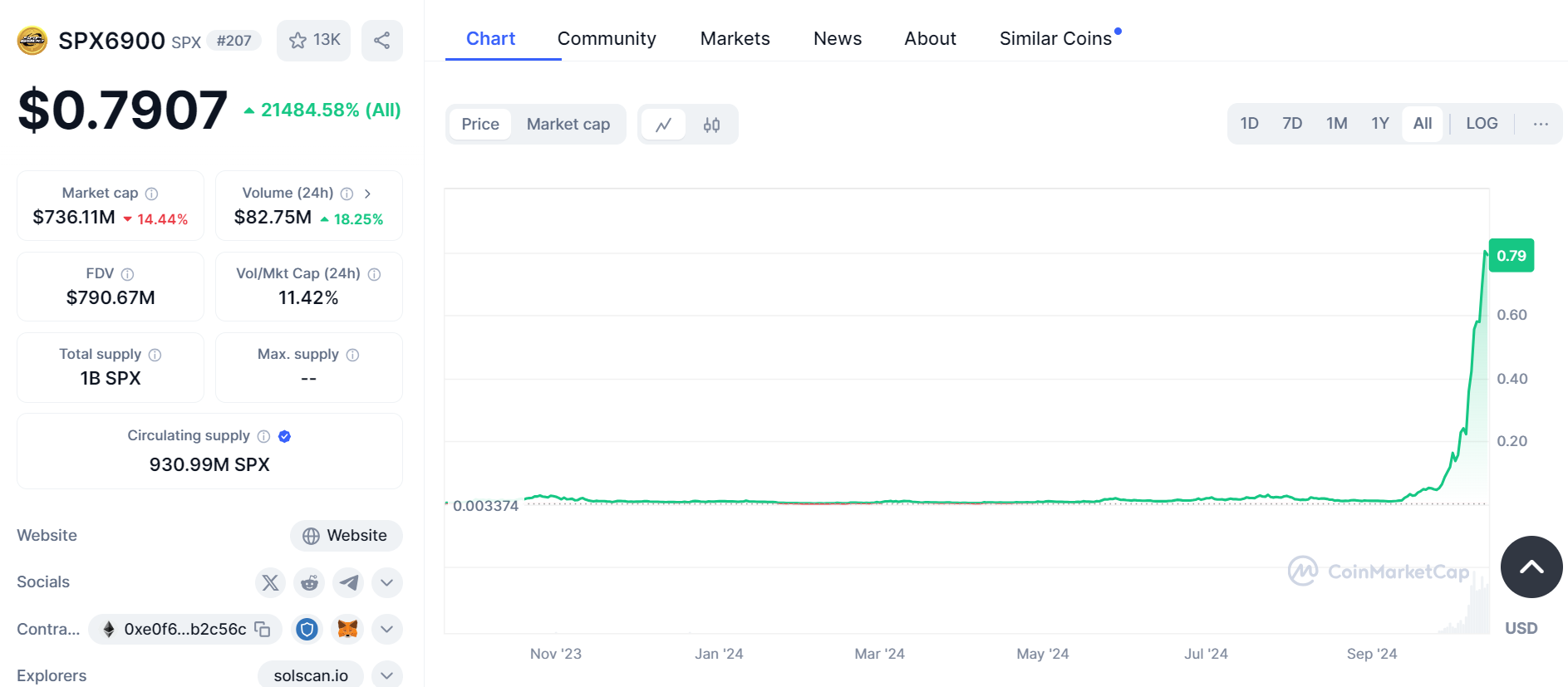Open the chart more options ellipsis
The image size is (1568, 687).
point(1541,124)
